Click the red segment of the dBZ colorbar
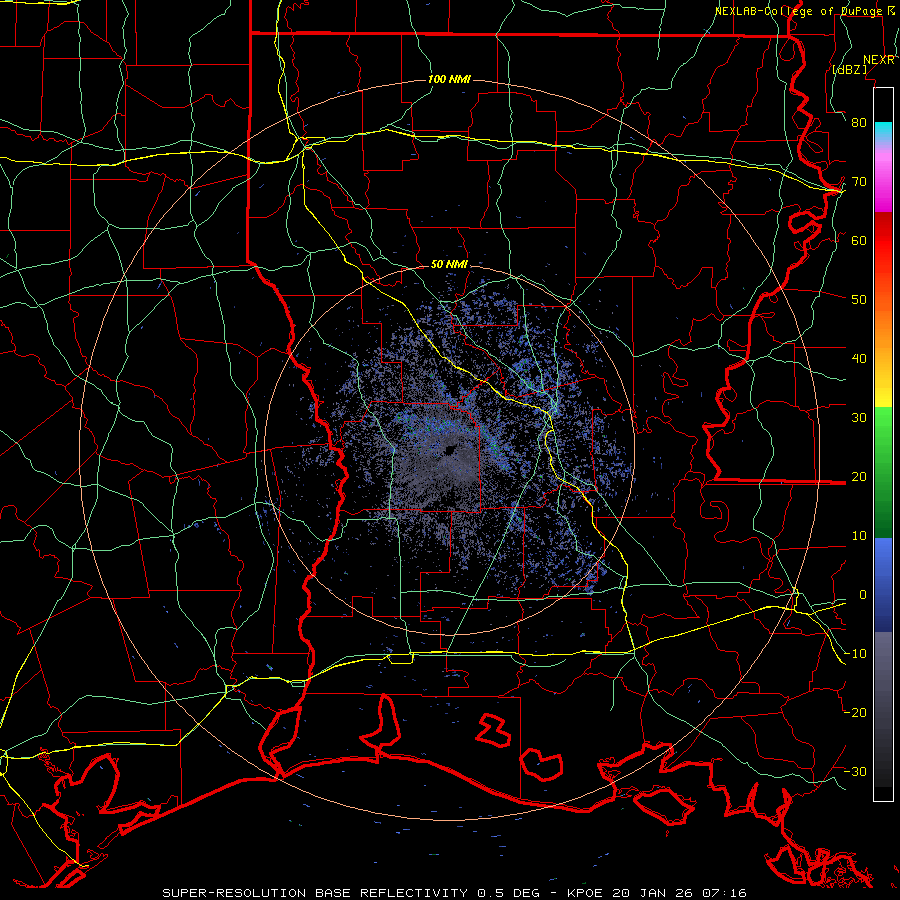Image resolution: width=900 pixels, height=900 pixels. point(883,241)
